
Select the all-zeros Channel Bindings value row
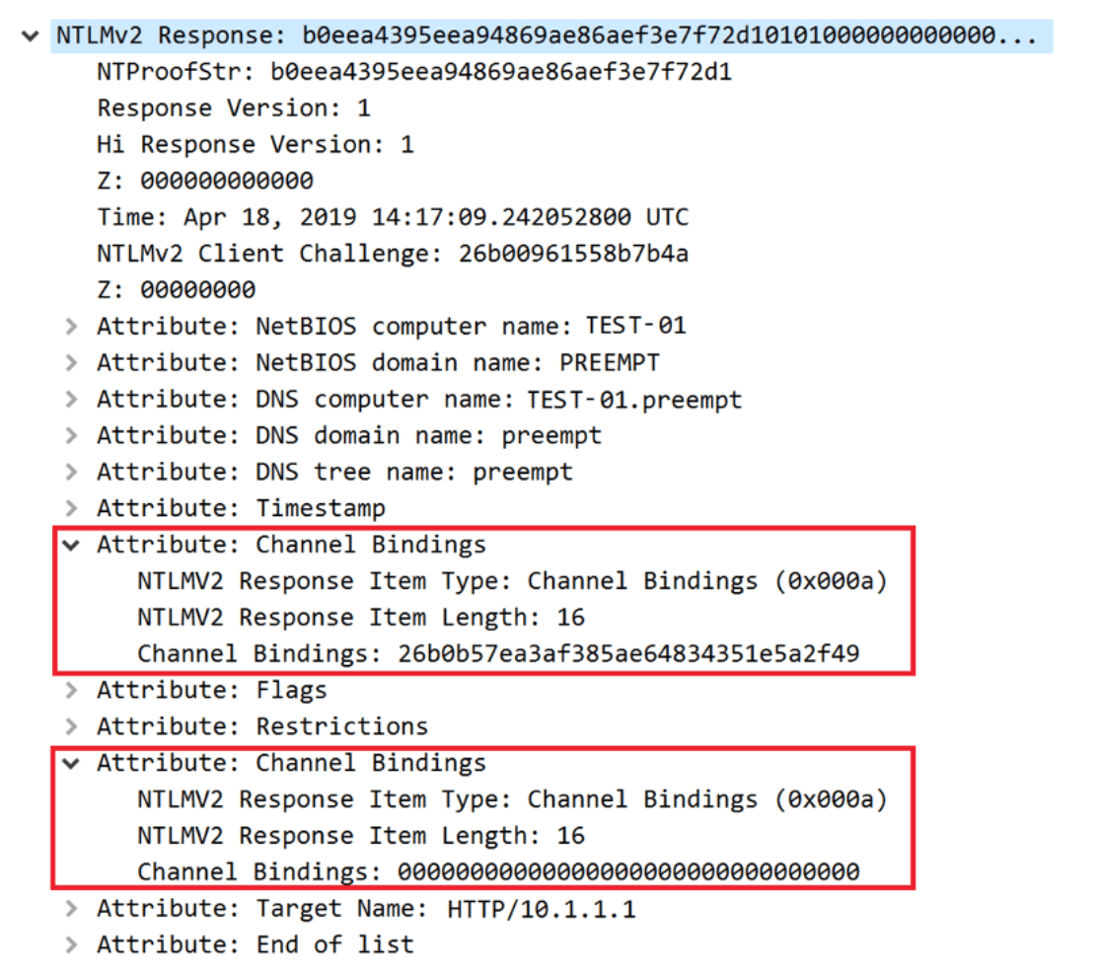tap(498, 872)
